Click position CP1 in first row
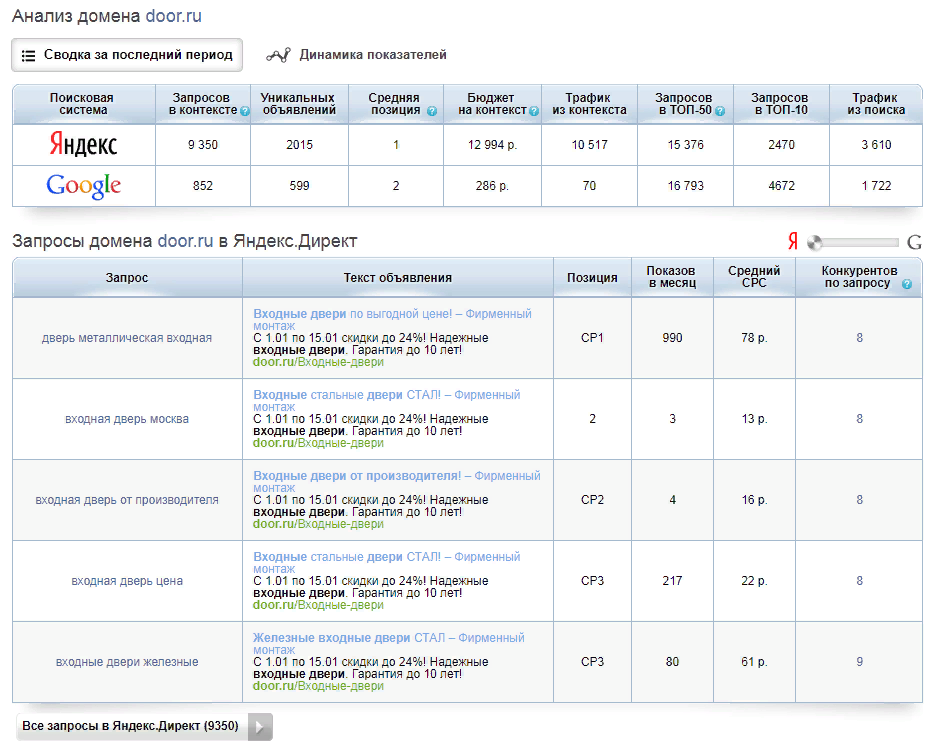Viewport: 935px width, 749px height. click(x=592, y=338)
